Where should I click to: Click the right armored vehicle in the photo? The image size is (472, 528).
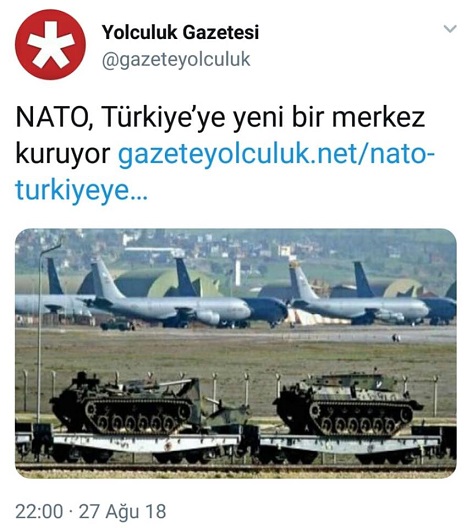point(347,404)
